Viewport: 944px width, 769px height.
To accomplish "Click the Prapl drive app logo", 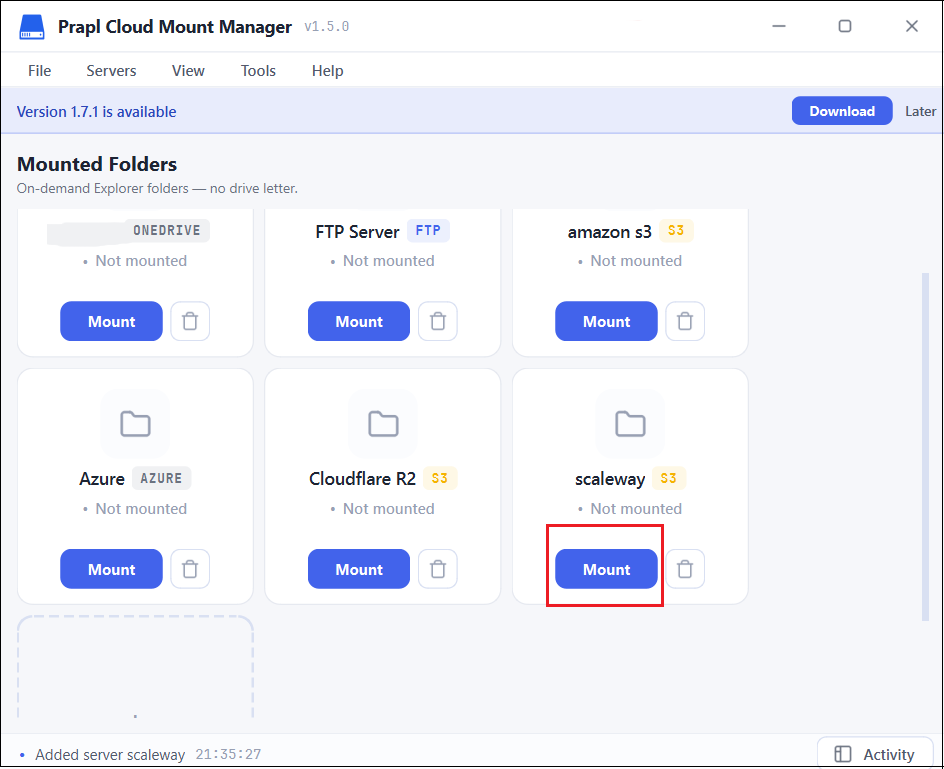I will 32,27.
